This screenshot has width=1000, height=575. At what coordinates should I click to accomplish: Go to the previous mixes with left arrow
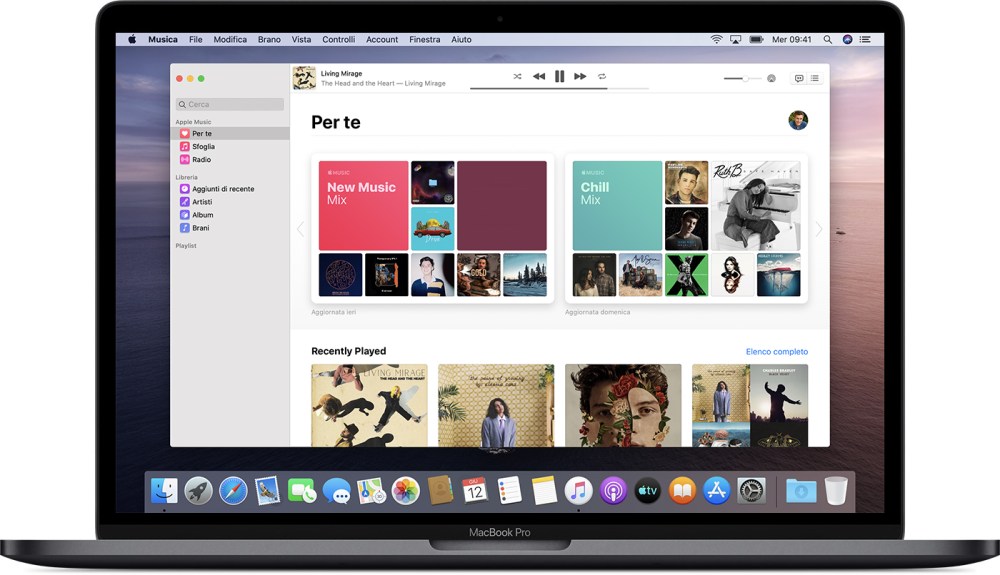(301, 228)
